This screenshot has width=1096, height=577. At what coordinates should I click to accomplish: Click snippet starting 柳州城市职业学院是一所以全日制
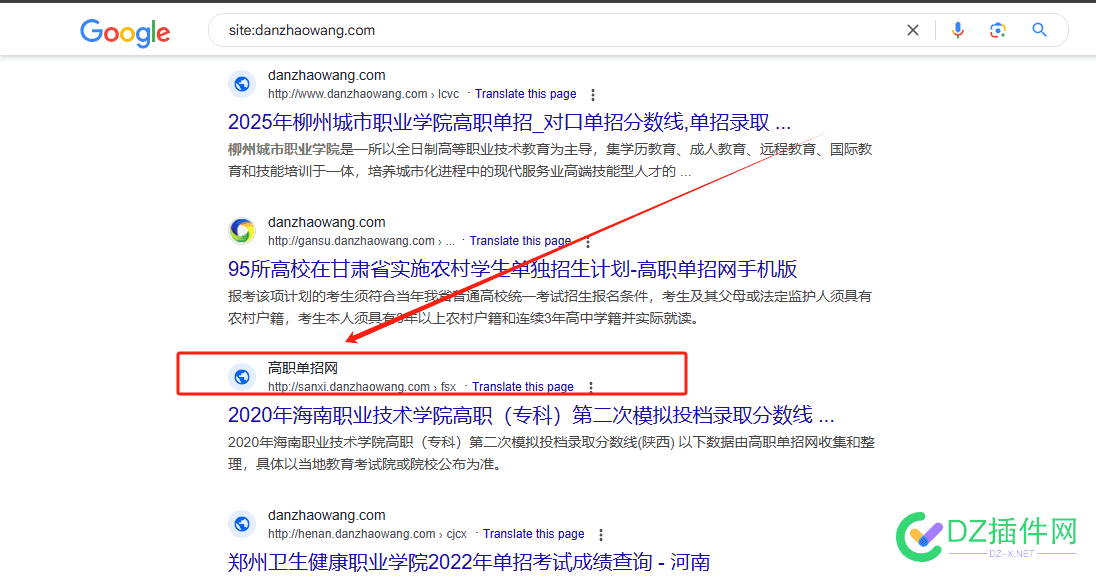coord(550,160)
